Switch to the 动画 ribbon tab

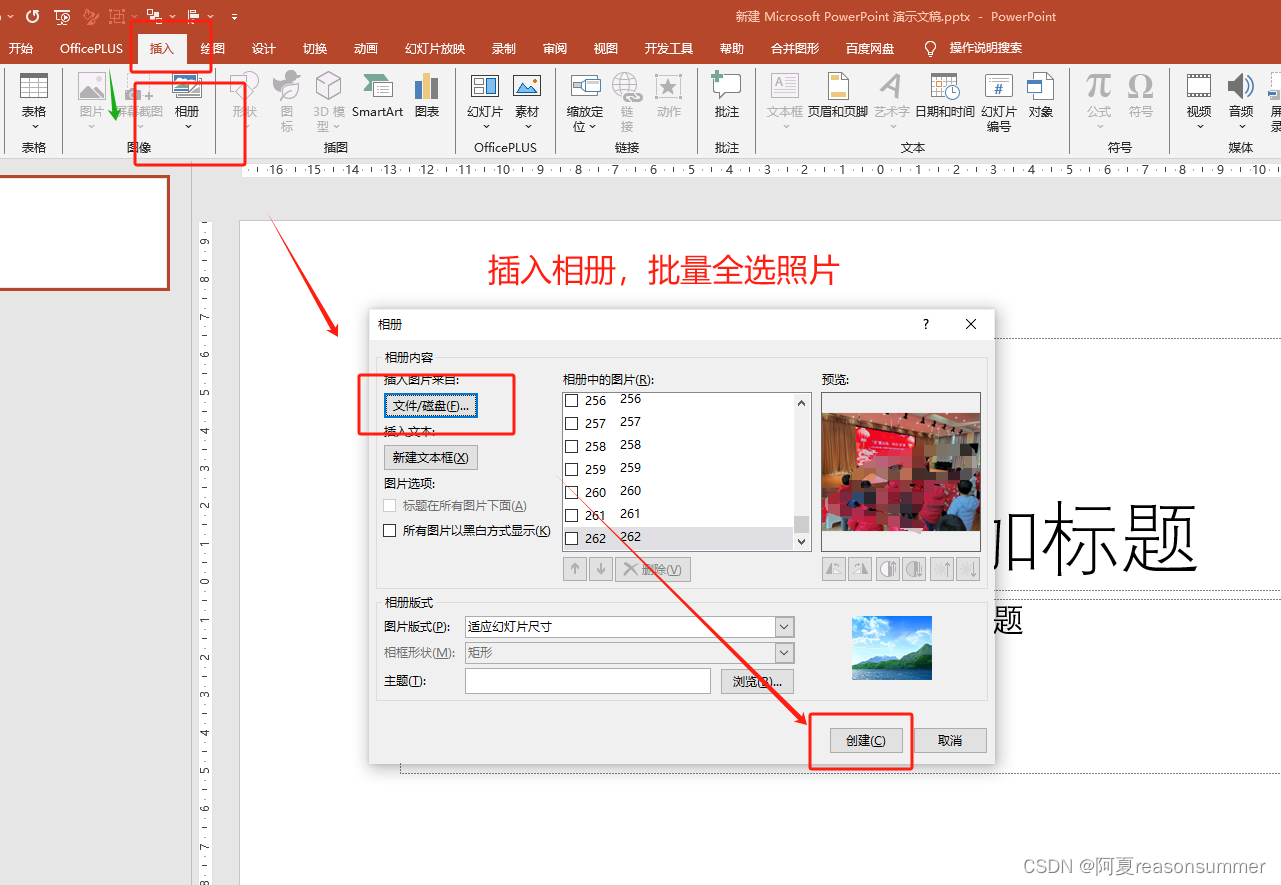(366, 49)
